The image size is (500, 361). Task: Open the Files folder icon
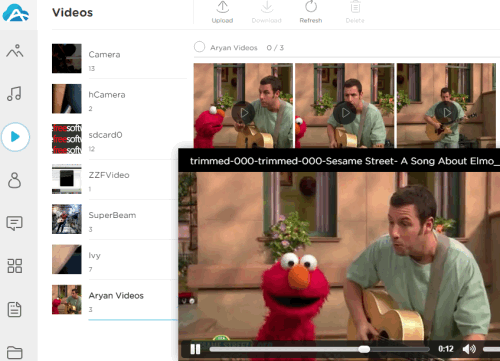point(15,352)
